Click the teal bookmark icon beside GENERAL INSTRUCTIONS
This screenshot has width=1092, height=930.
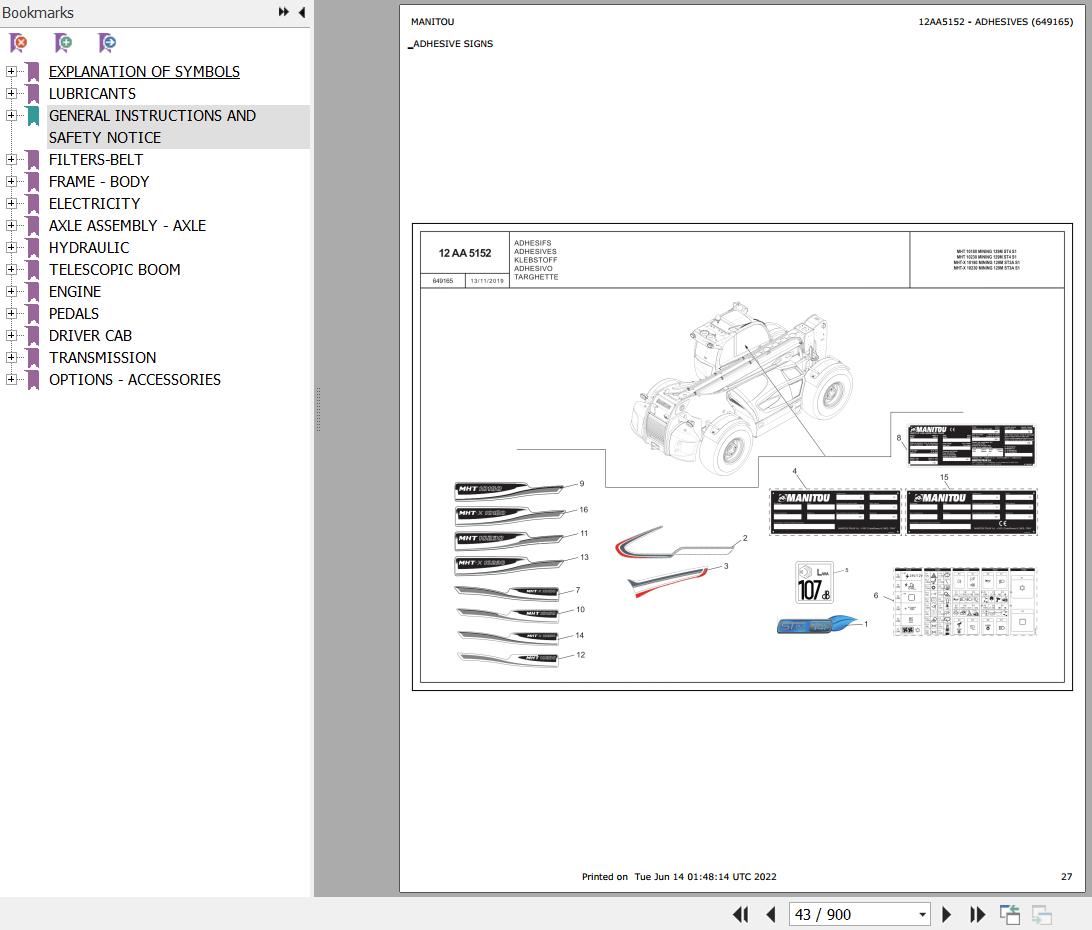(33, 116)
